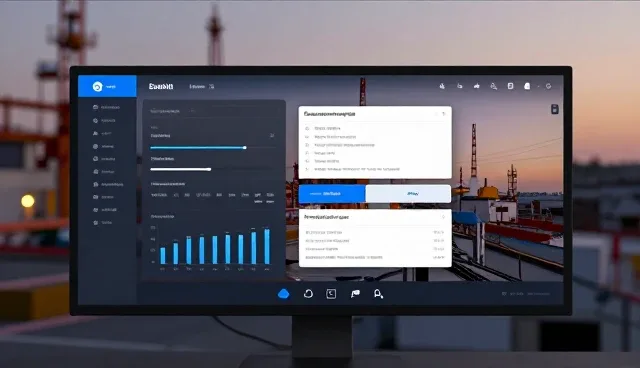Click the refresh circle icon at the top toolbar's end

[x=549, y=86]
